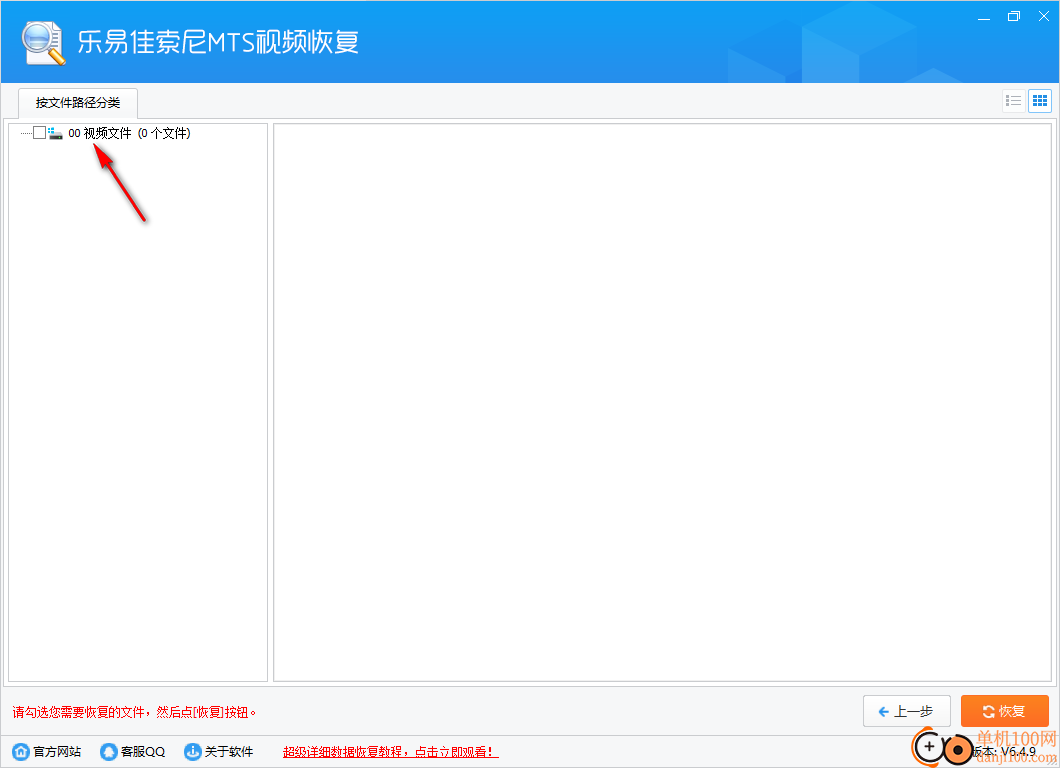The image size is (1060, 768).
Task: Click the version text V6.4.9
Action: tap(1018, 751)
